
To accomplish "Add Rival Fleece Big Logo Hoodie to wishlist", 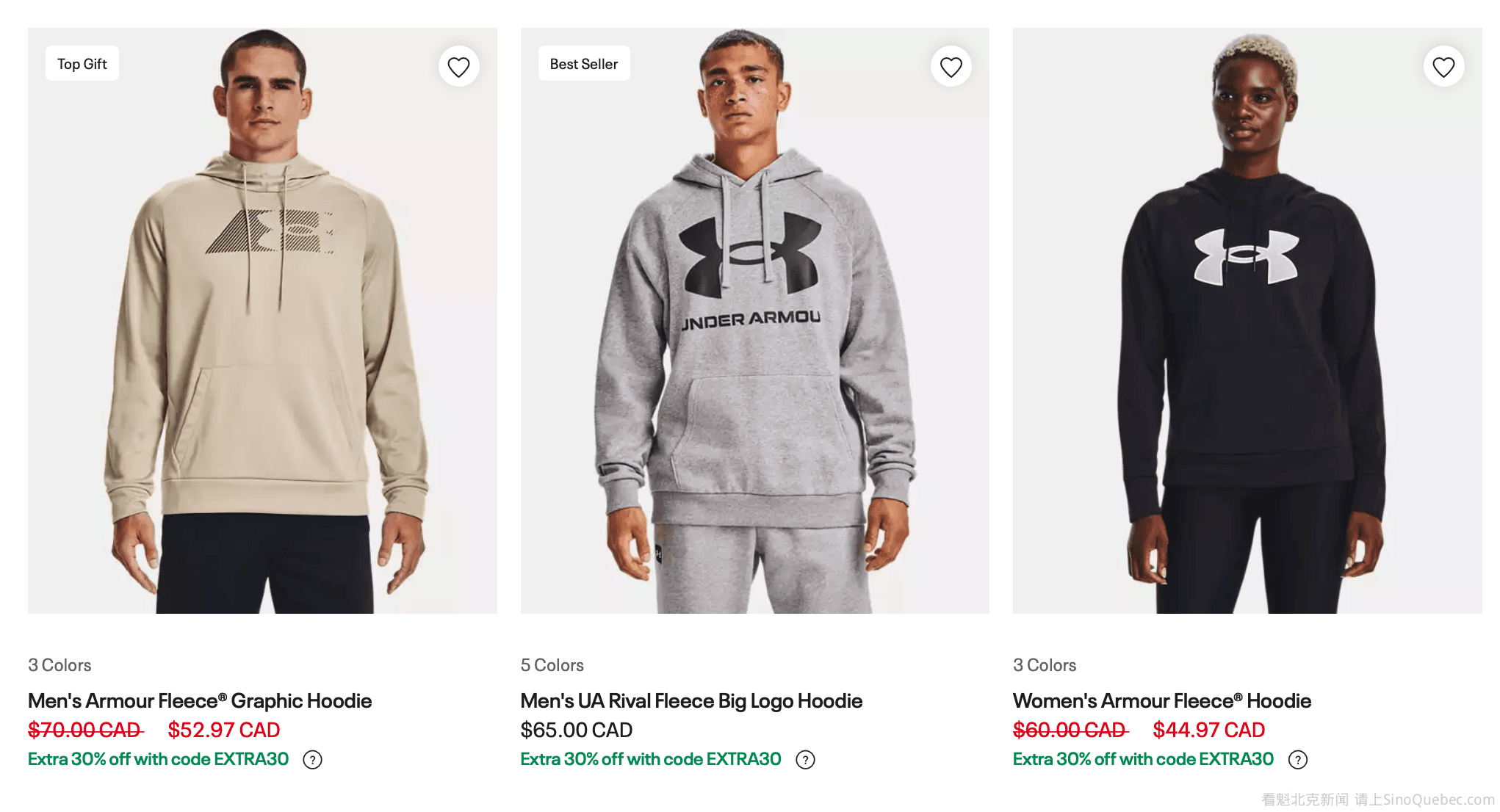I will [951, 67].
